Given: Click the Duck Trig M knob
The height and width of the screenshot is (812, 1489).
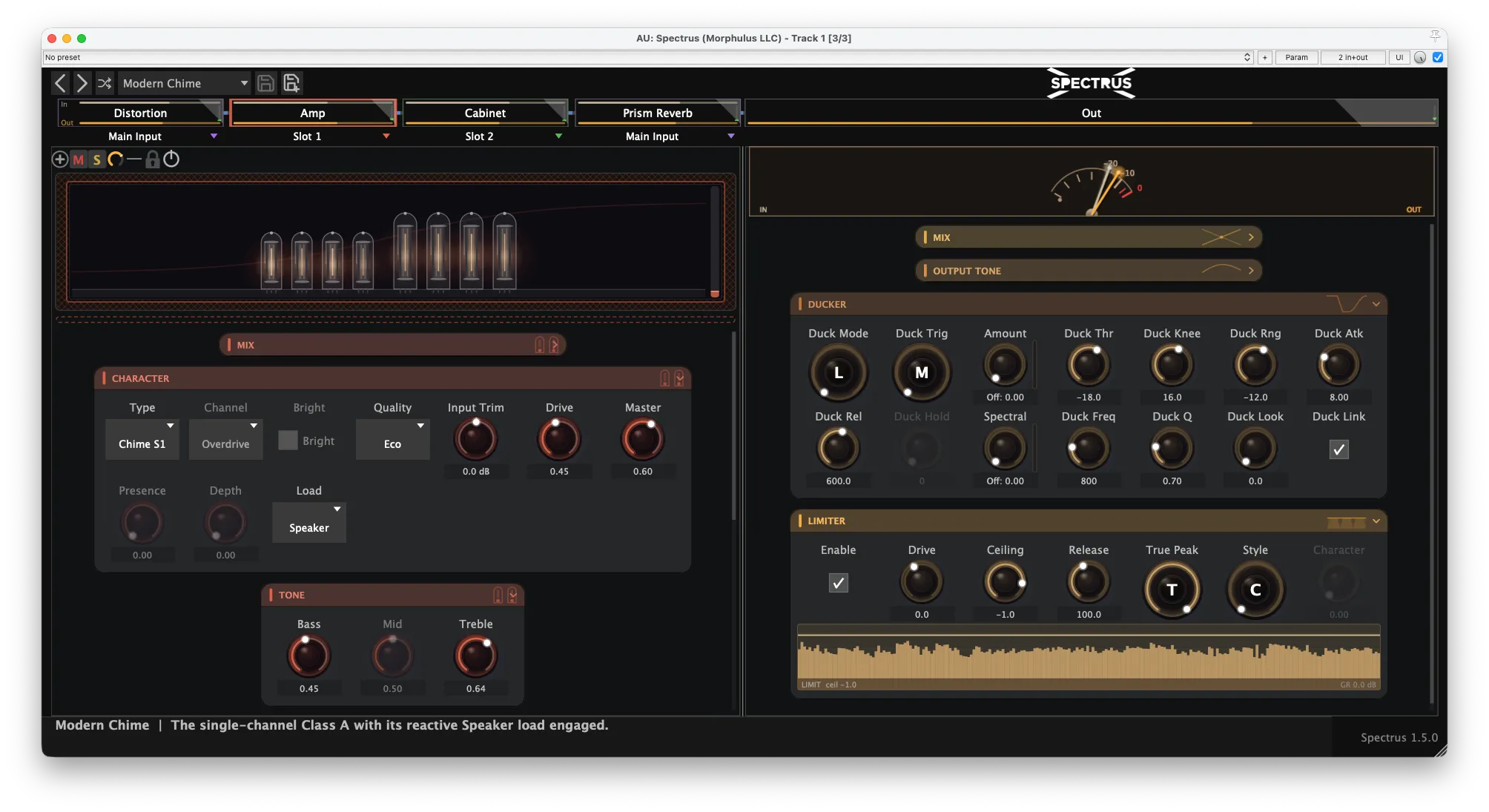Looking at the screenshot, I should point(921,372).
